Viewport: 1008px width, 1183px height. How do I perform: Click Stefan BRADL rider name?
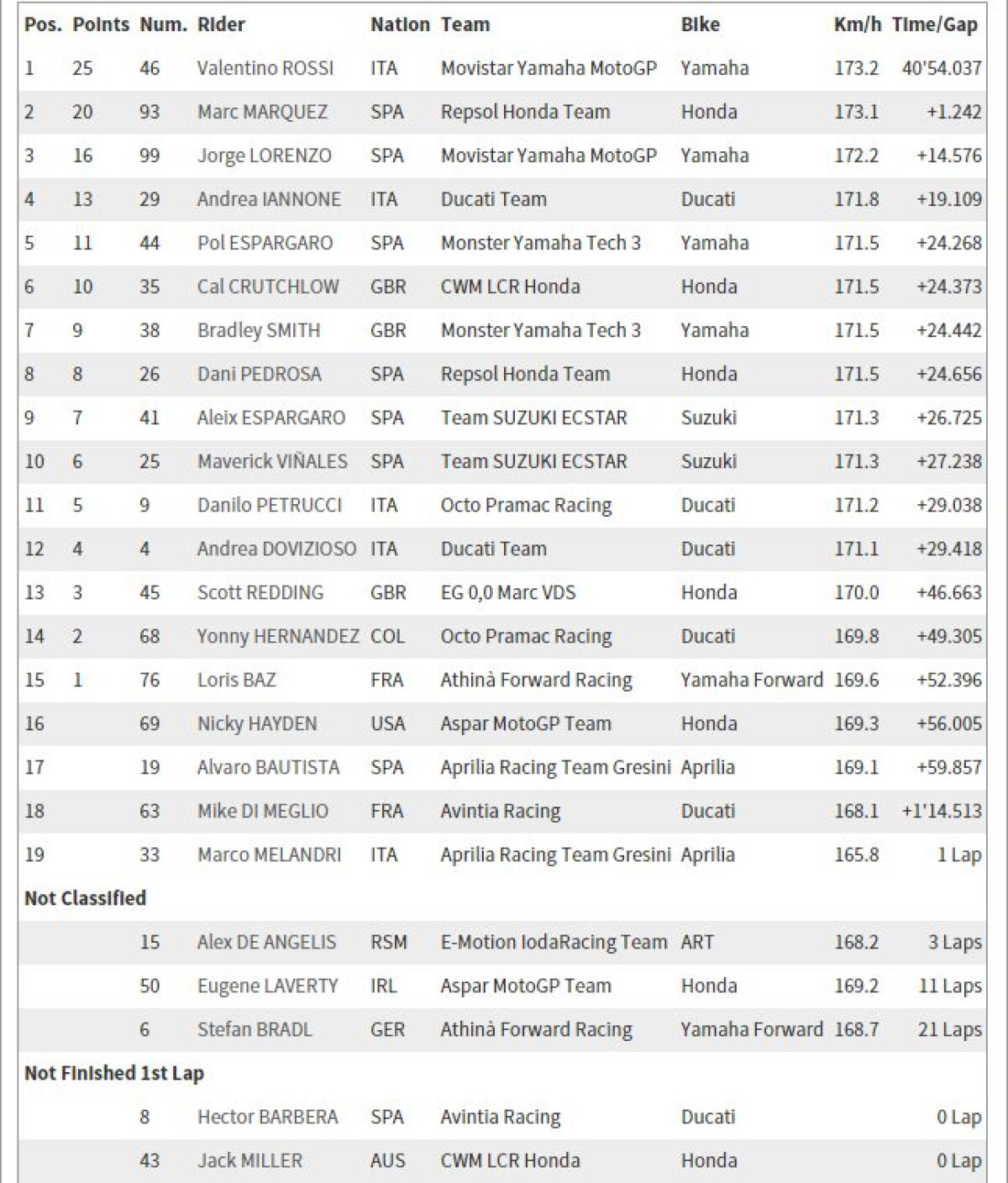pos(255,1030)
